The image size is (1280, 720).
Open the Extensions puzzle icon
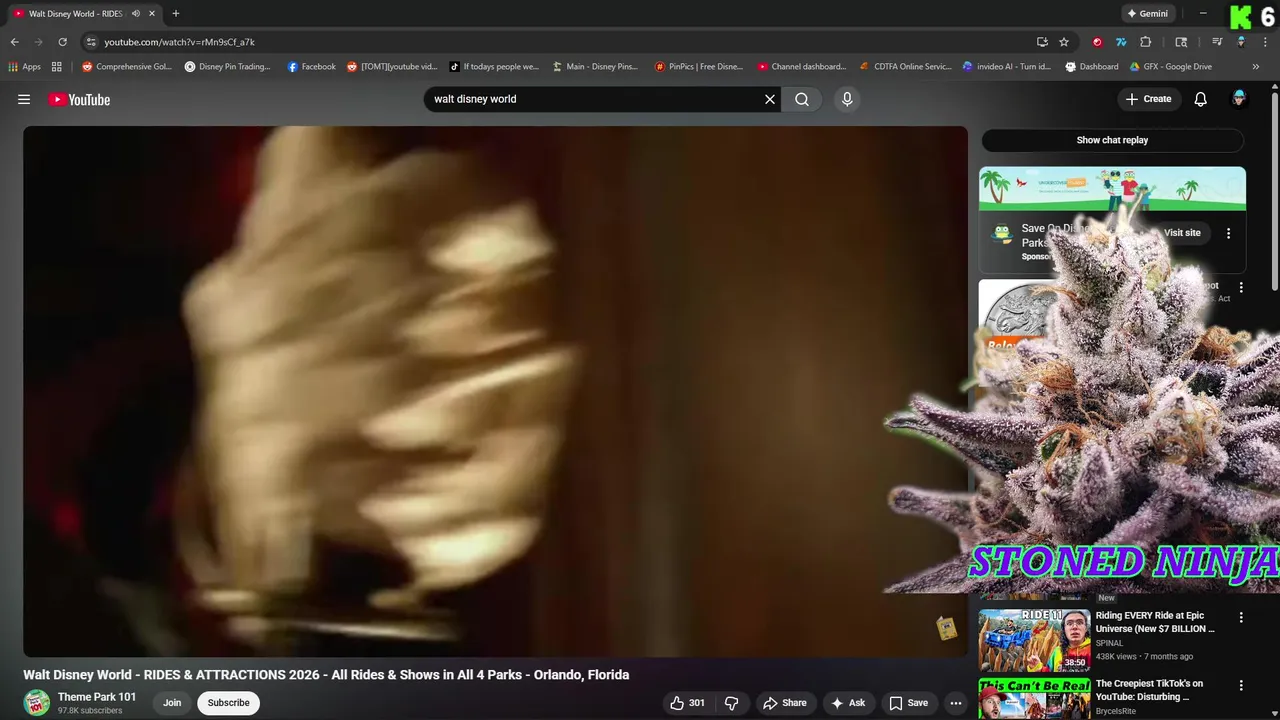click(1146, 42)
